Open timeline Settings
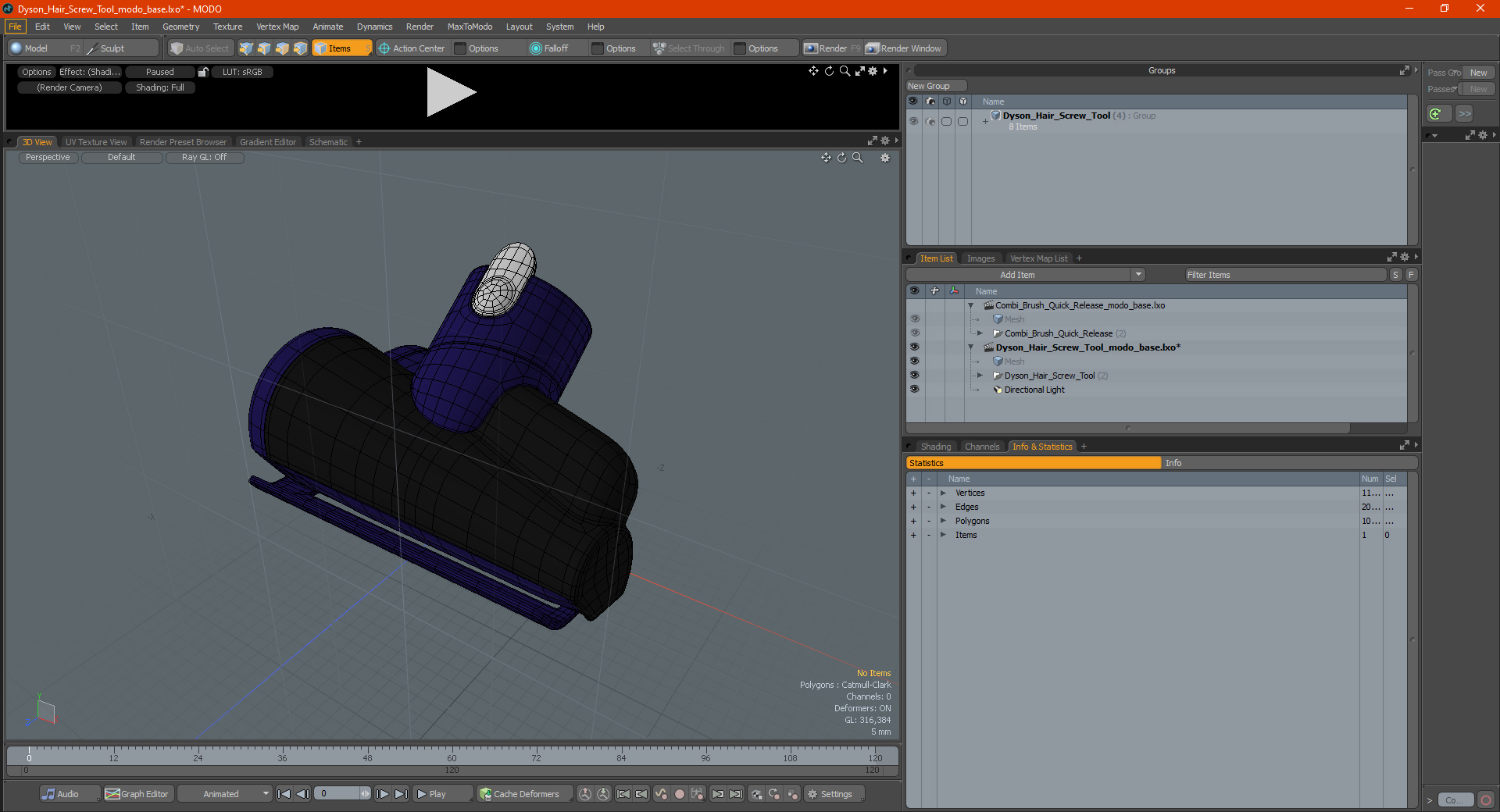 (834, 794)
